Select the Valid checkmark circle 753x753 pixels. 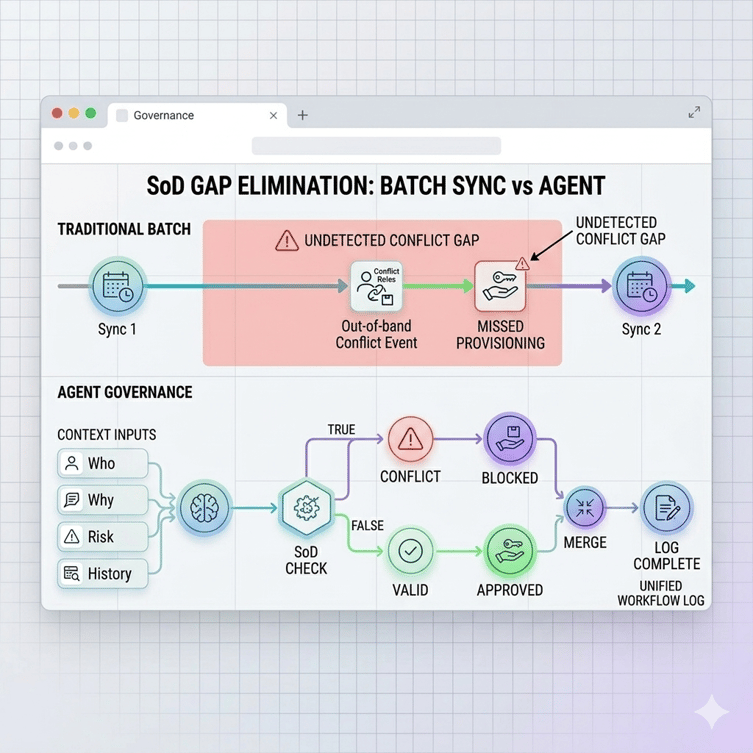tap(410, 551)
